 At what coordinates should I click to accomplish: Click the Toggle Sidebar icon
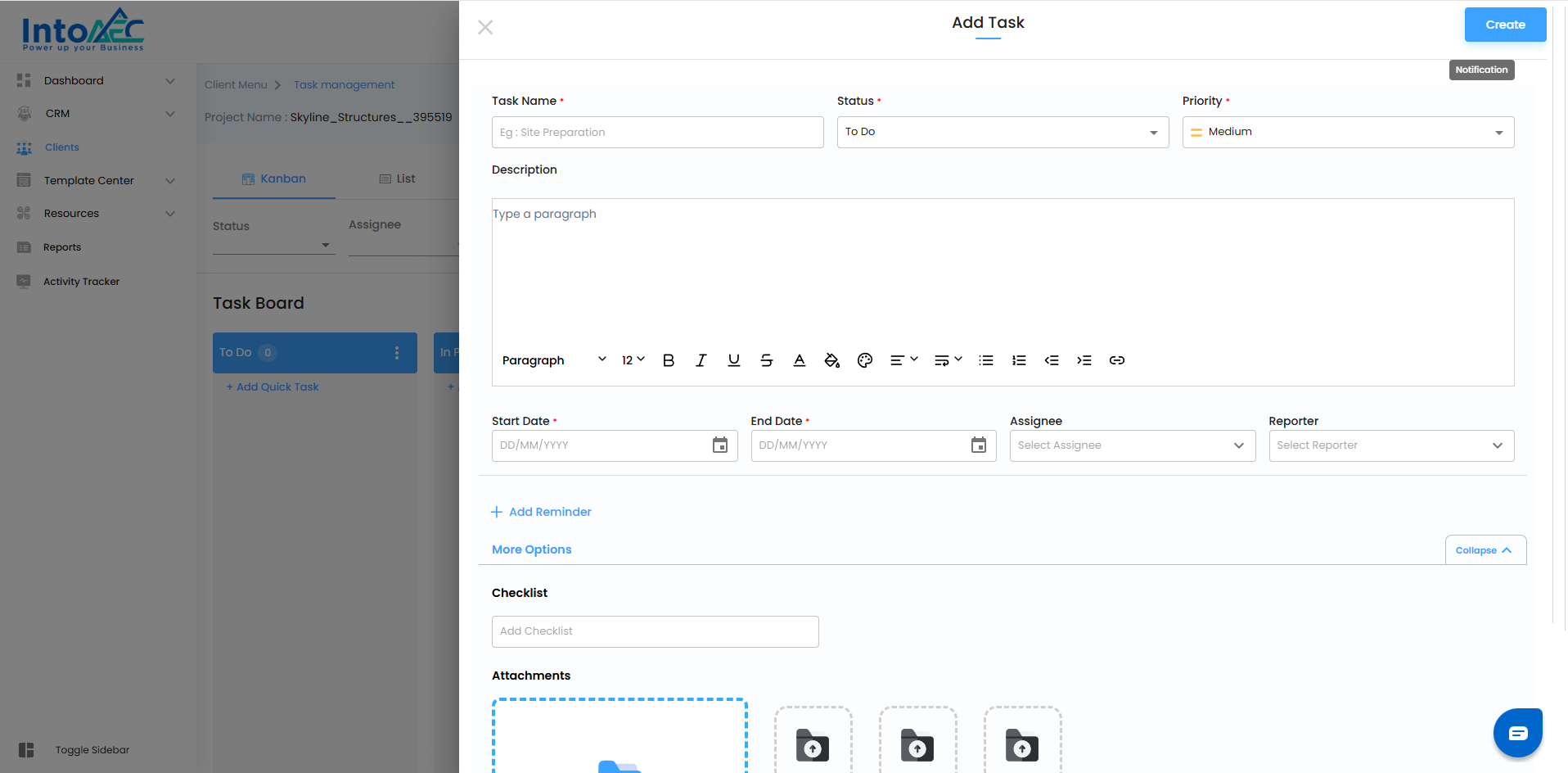click(x=26, y=750)
